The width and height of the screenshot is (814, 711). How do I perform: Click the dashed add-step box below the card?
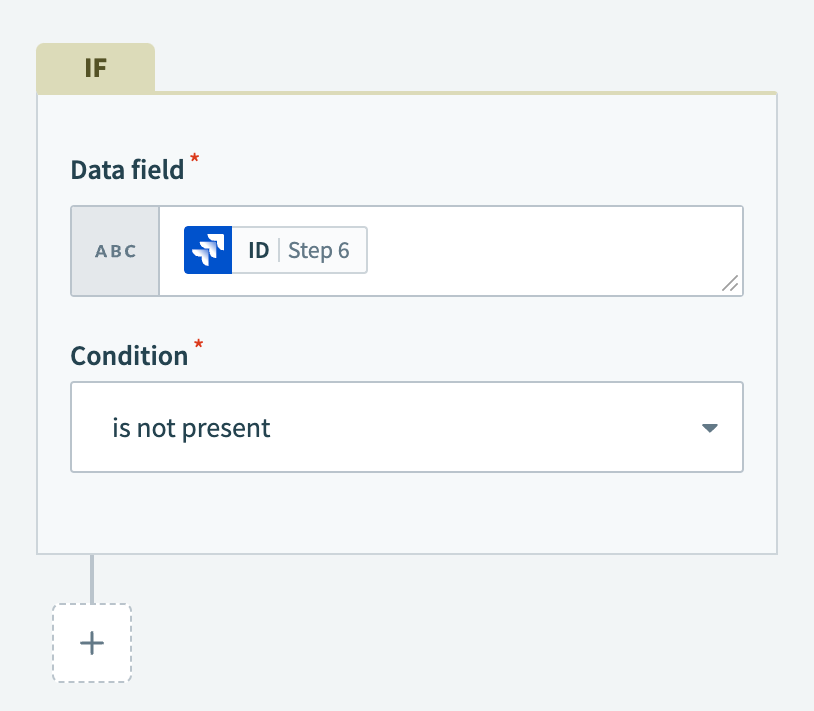point(91,643)
